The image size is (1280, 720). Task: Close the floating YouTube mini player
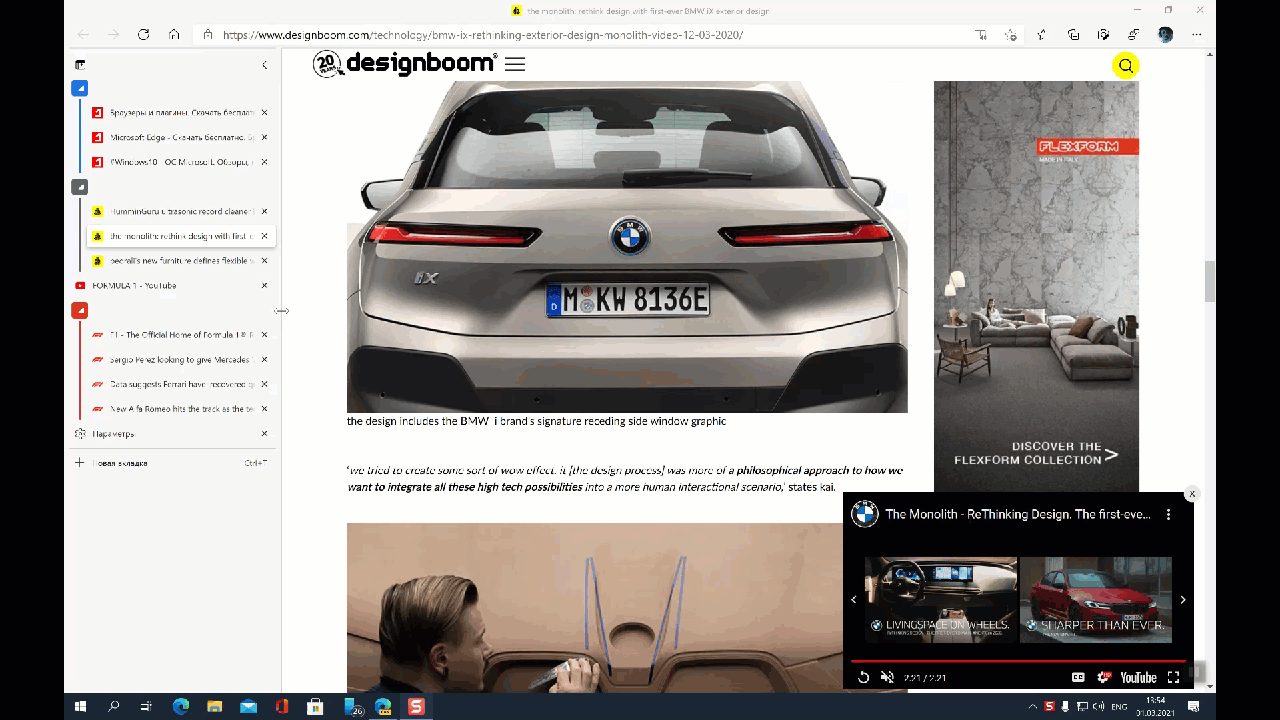1192,494
